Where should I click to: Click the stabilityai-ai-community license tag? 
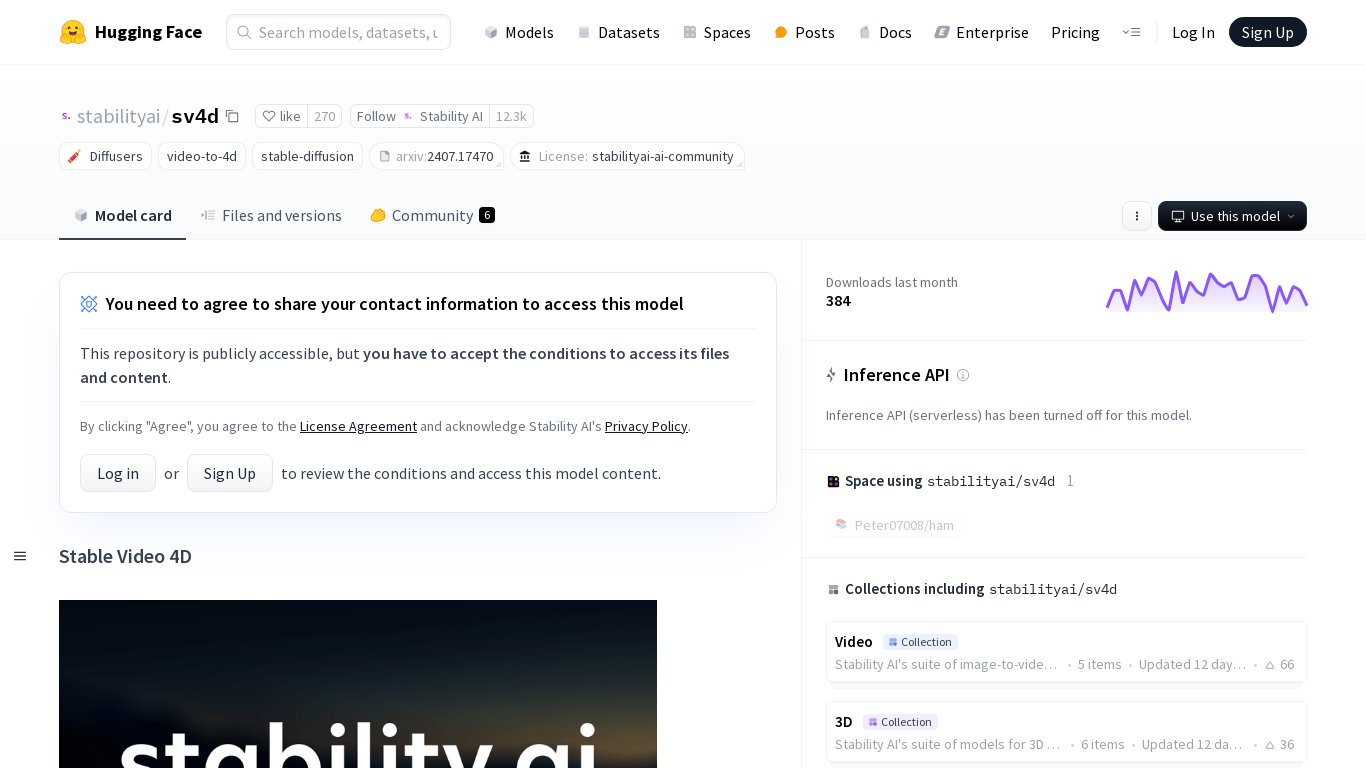(x=627, y=156)
